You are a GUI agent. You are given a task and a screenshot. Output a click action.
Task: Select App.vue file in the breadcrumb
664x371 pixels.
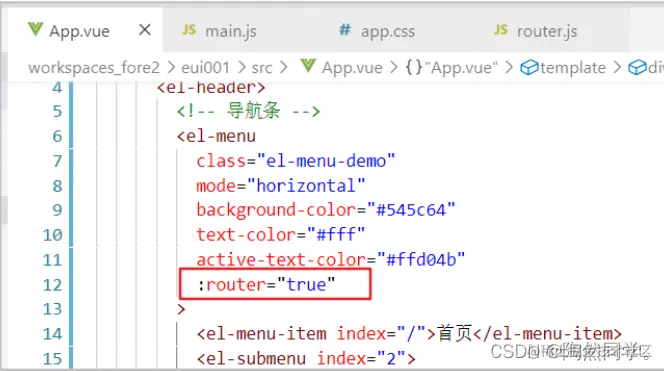352,67
